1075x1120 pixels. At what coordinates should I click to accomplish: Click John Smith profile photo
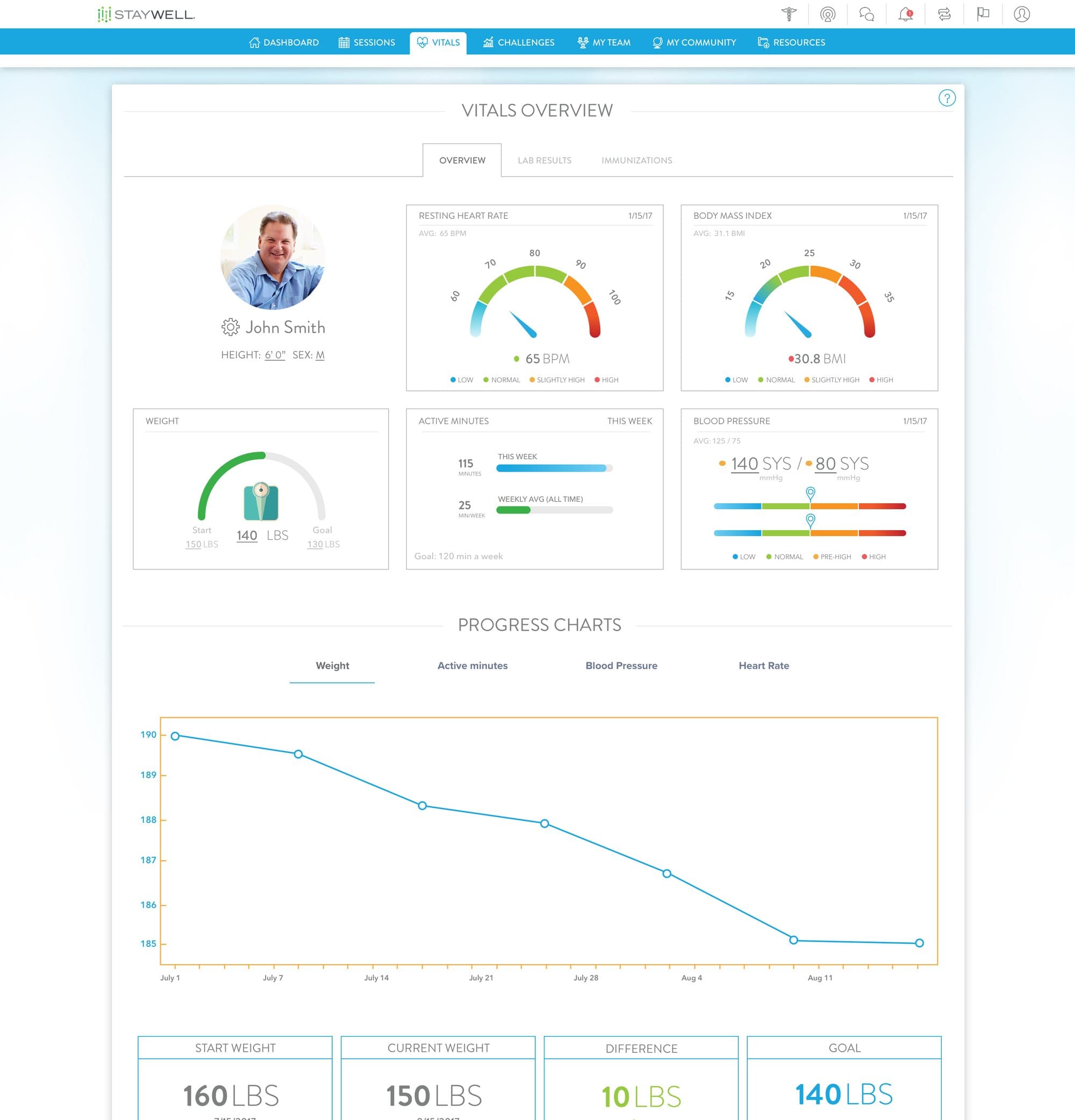tap(273, 257)
